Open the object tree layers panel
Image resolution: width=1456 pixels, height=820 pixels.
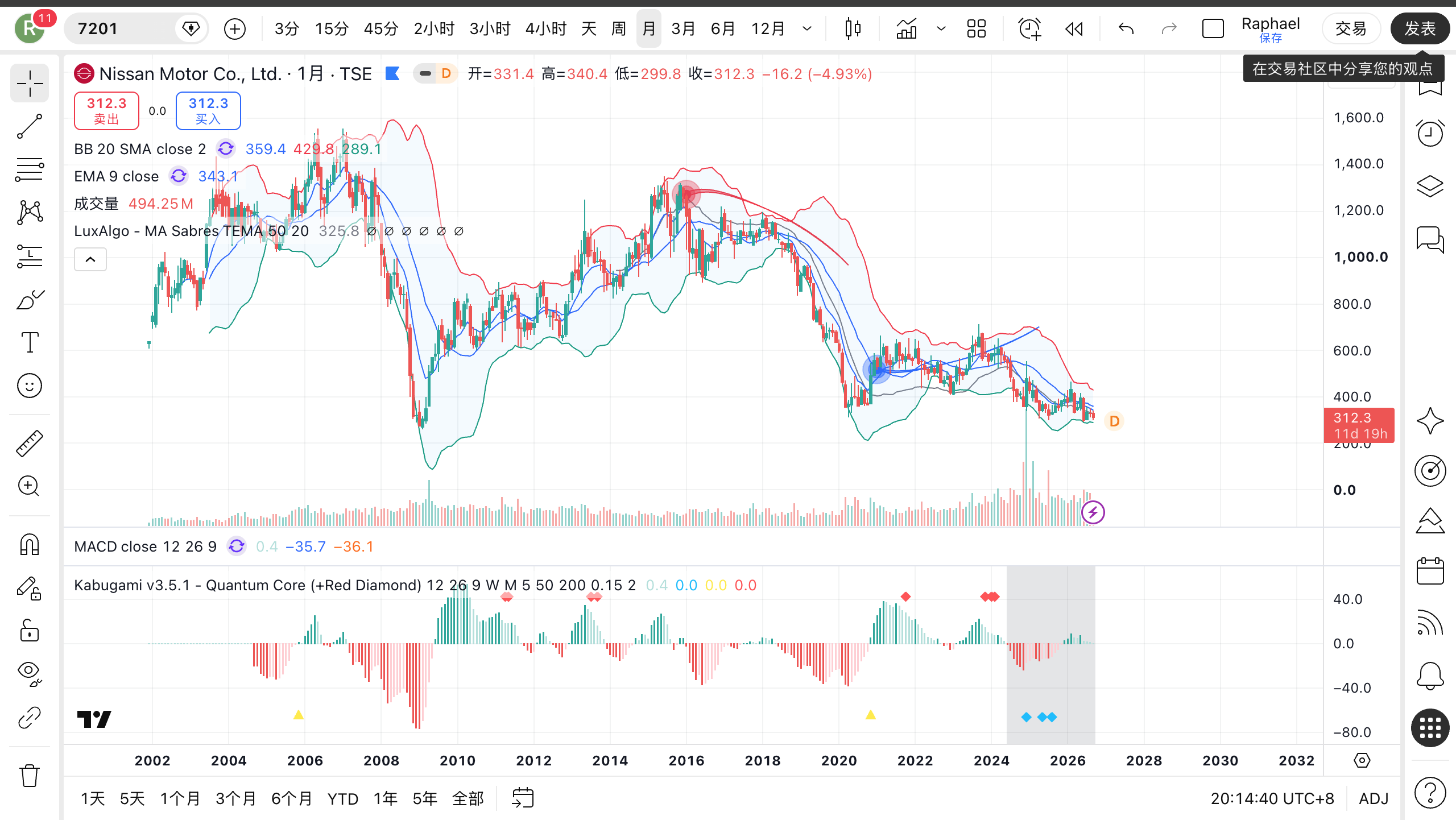point(1430,185)
